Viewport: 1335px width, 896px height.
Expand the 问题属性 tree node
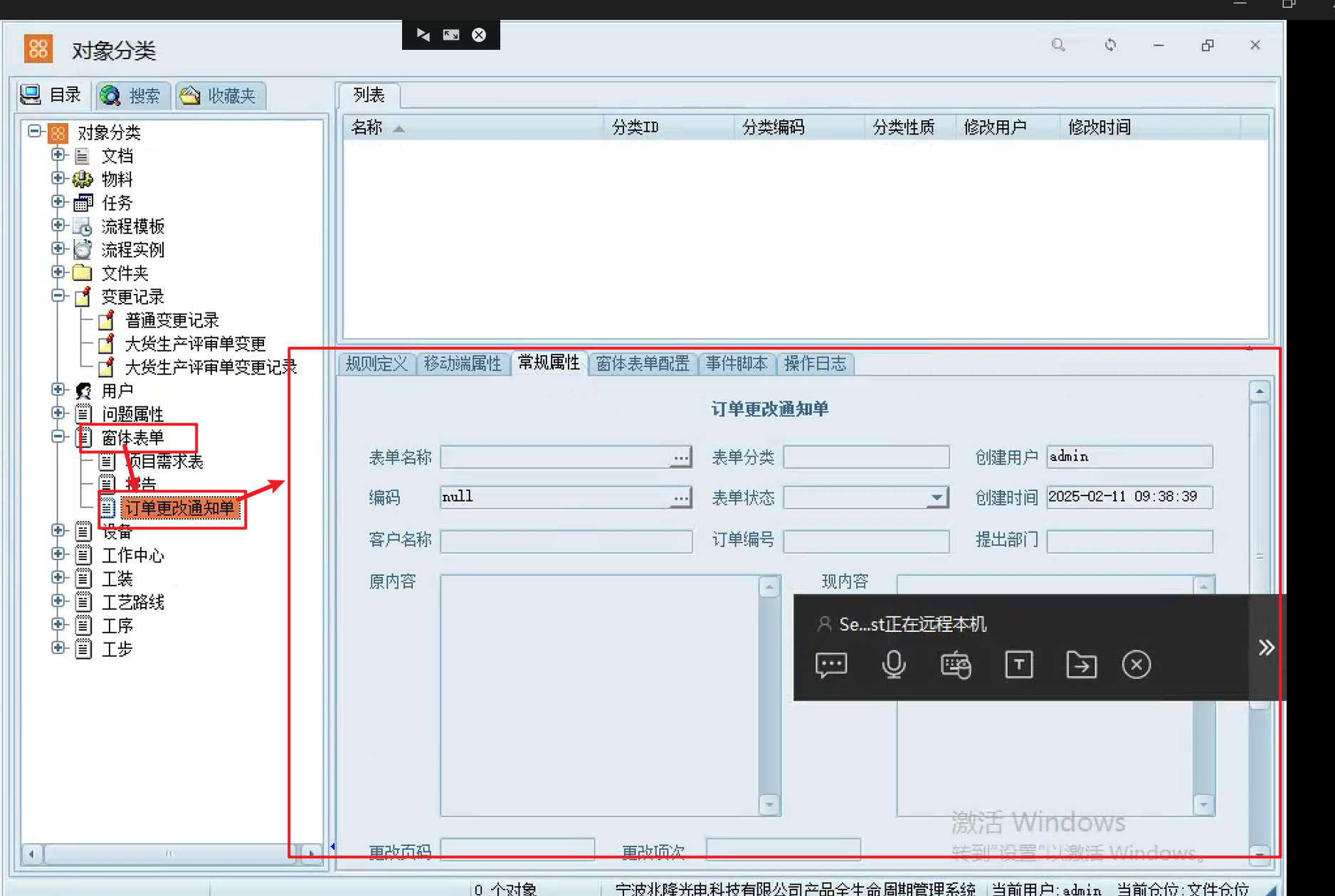coord(58,413)
